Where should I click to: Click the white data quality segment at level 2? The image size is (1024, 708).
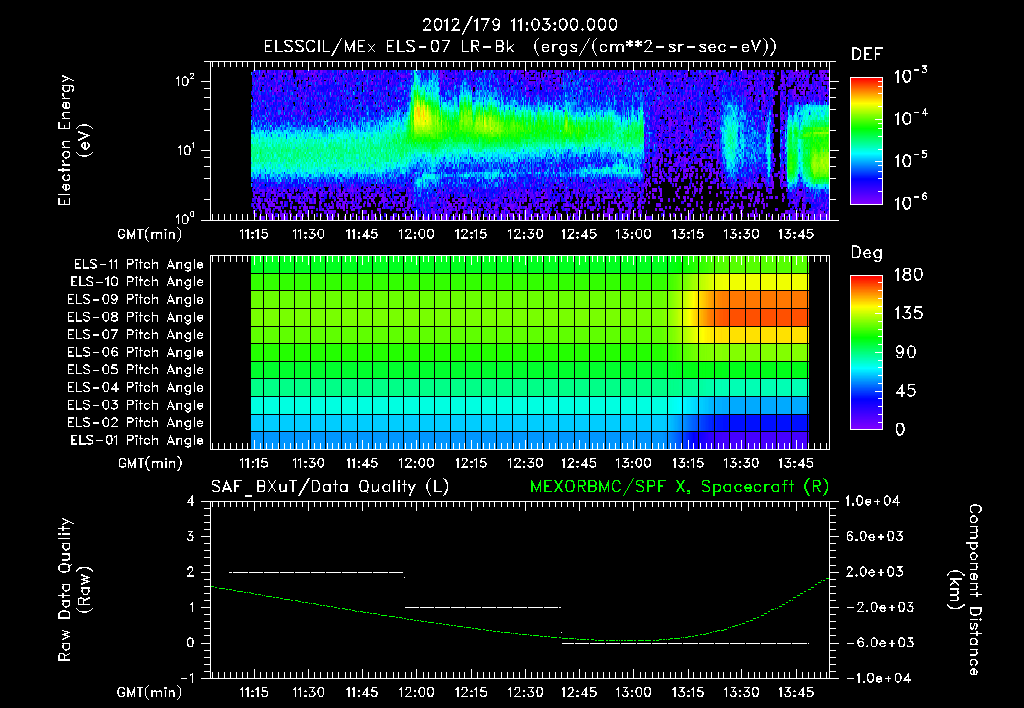(x=316, y=572)
